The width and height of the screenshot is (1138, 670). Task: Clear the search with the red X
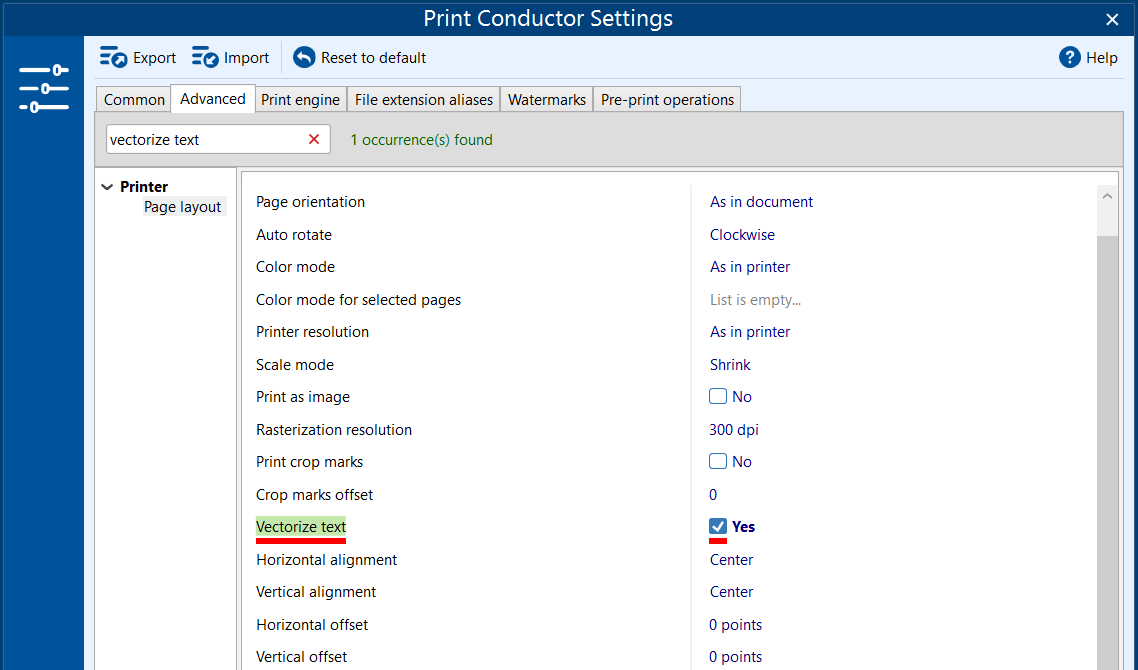point(314,140)
